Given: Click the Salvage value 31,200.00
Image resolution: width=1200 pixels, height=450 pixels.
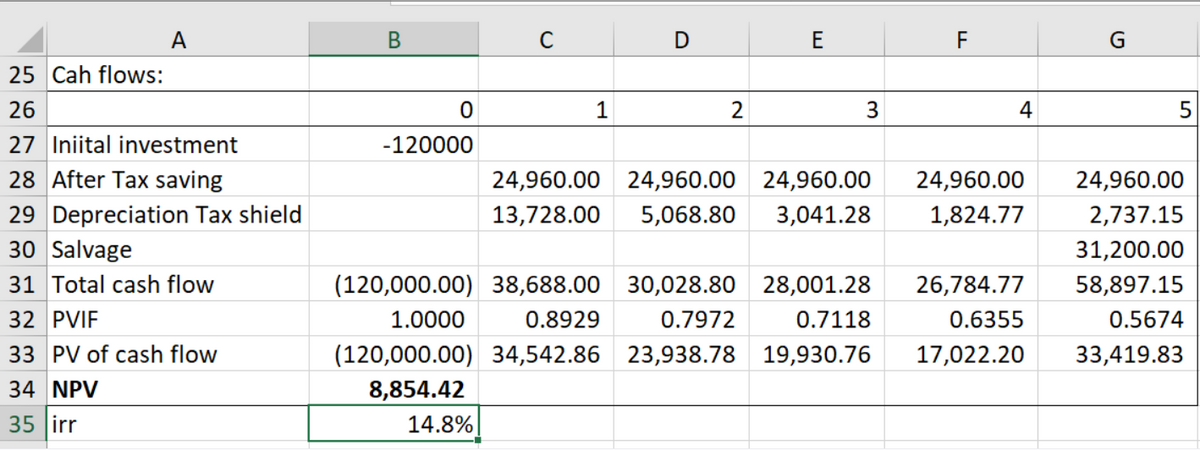Looking at the screenshot, I should point(1118,249).
